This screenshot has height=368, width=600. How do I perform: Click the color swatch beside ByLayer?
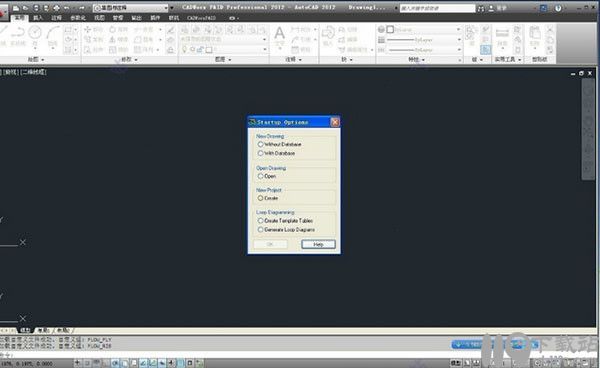point(390,29)
